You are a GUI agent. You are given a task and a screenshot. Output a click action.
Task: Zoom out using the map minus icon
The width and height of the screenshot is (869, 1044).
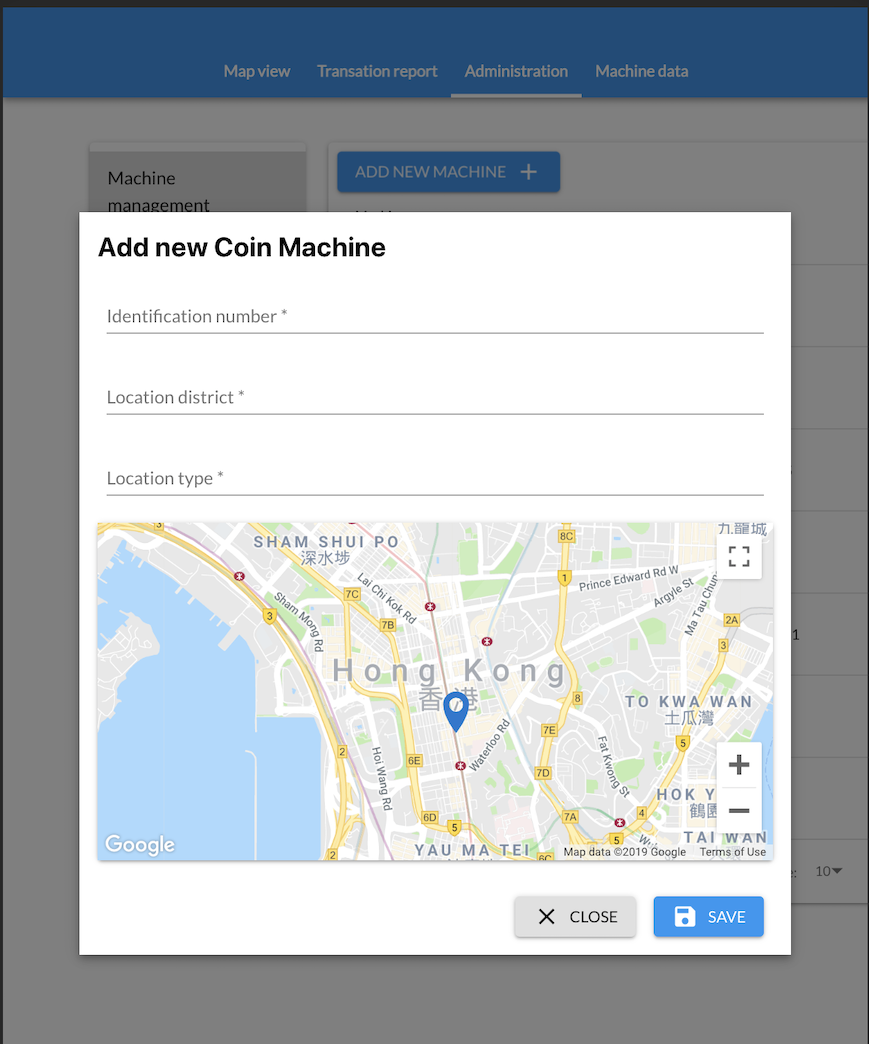pos(738,811)
